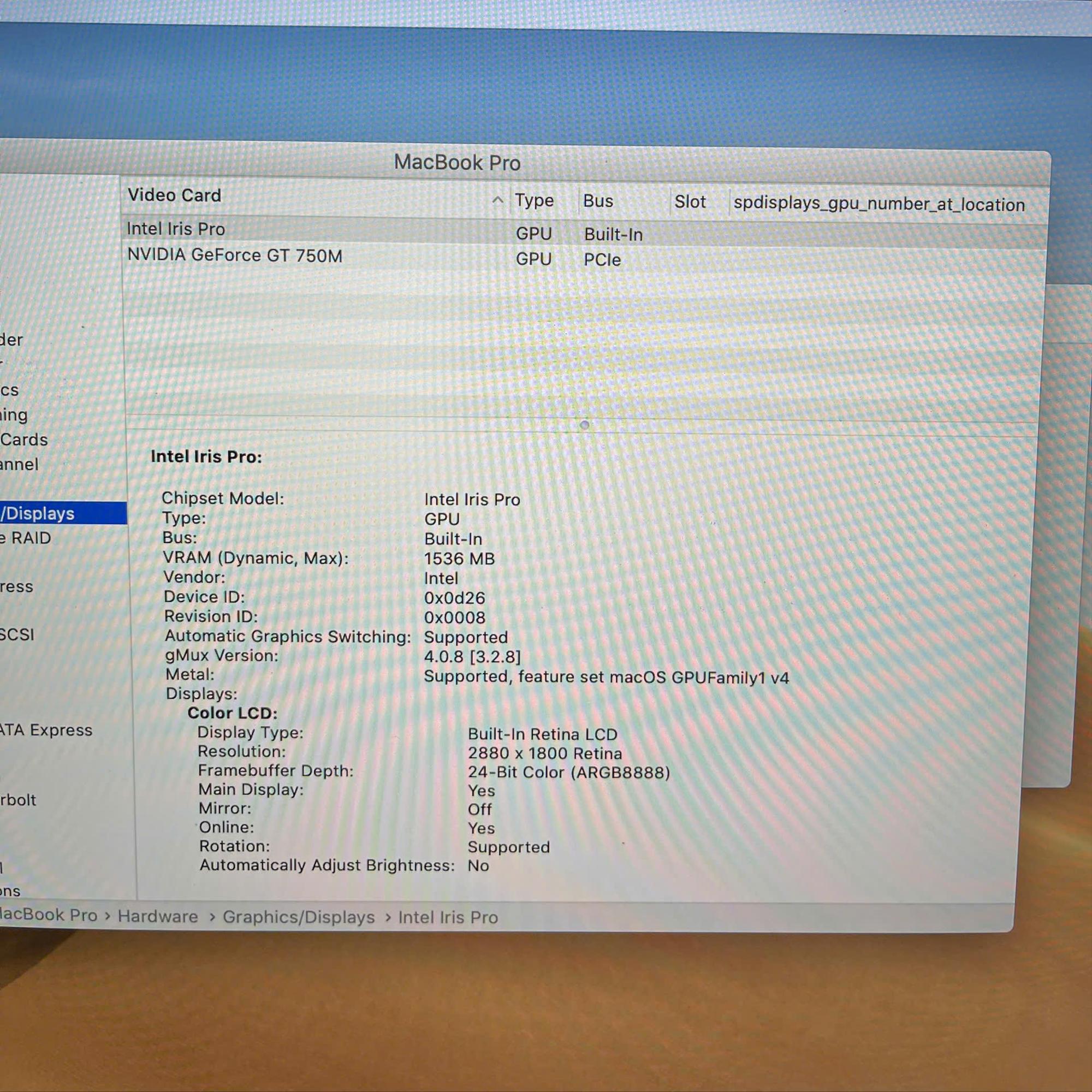Click the Resolution value 2880 x 1800 Retina
The width and height of the screenshot is (1092, 1092).
coord(545,753)
